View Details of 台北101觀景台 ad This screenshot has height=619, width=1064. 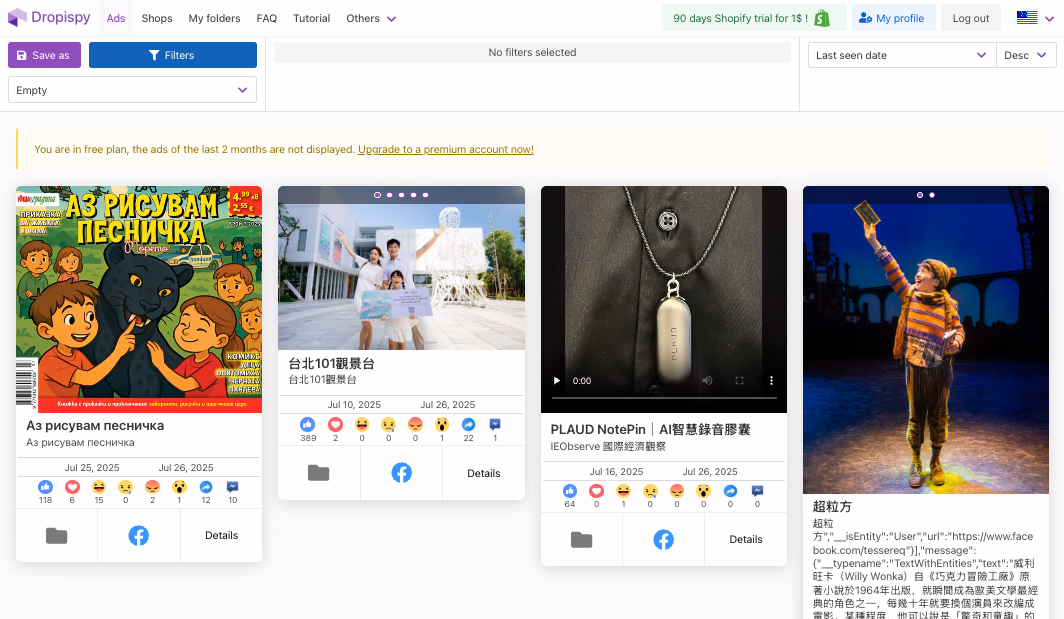pyautogui.click(x=484, y=473)
